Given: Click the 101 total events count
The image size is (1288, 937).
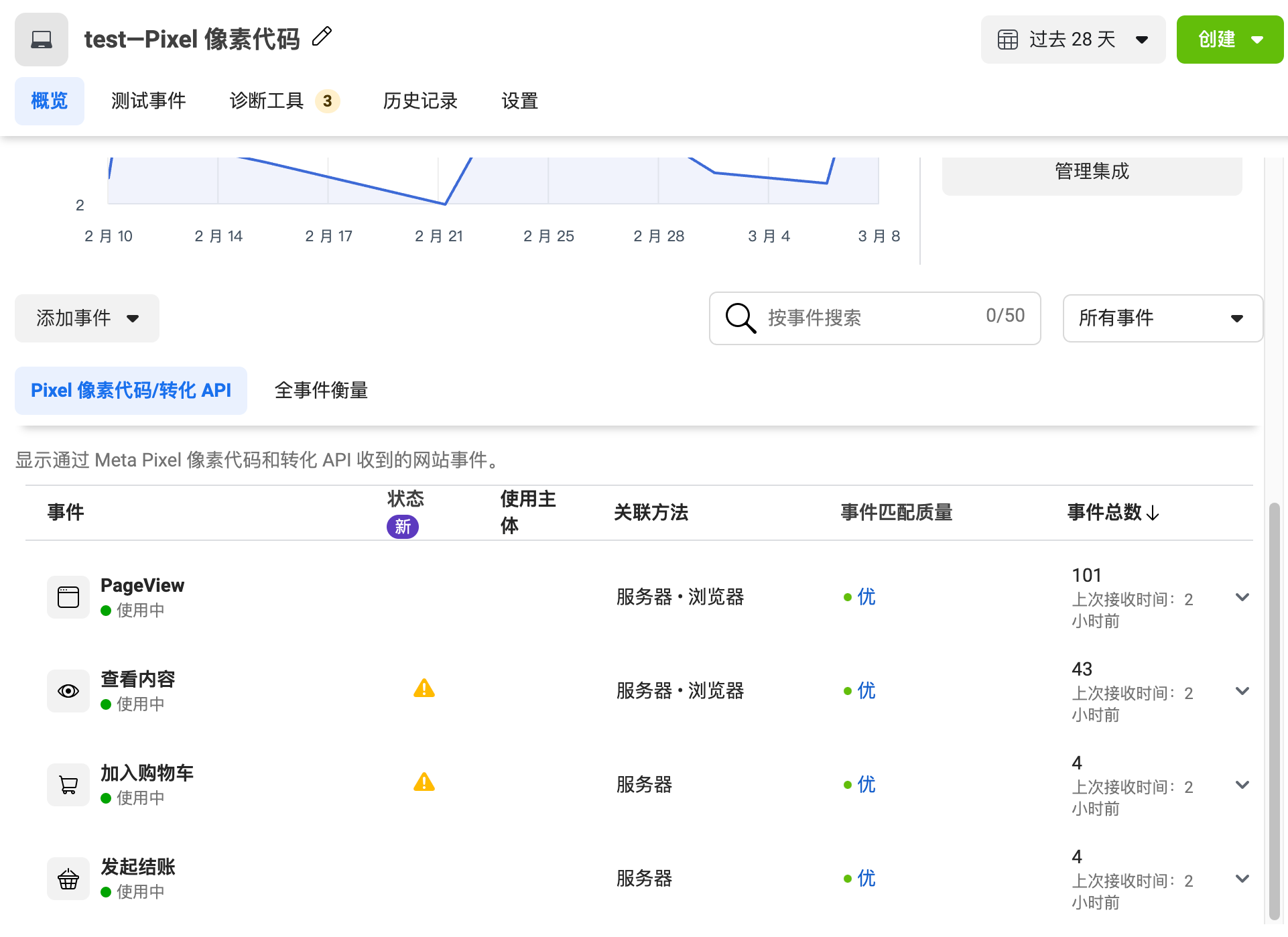Looking at the screenshot, I should tap(1086, 576).
